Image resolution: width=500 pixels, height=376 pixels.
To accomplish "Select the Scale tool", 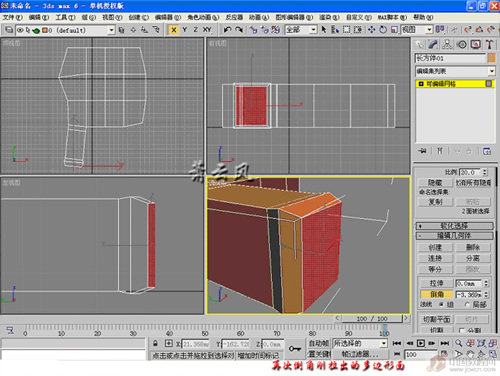I will 394,30.
